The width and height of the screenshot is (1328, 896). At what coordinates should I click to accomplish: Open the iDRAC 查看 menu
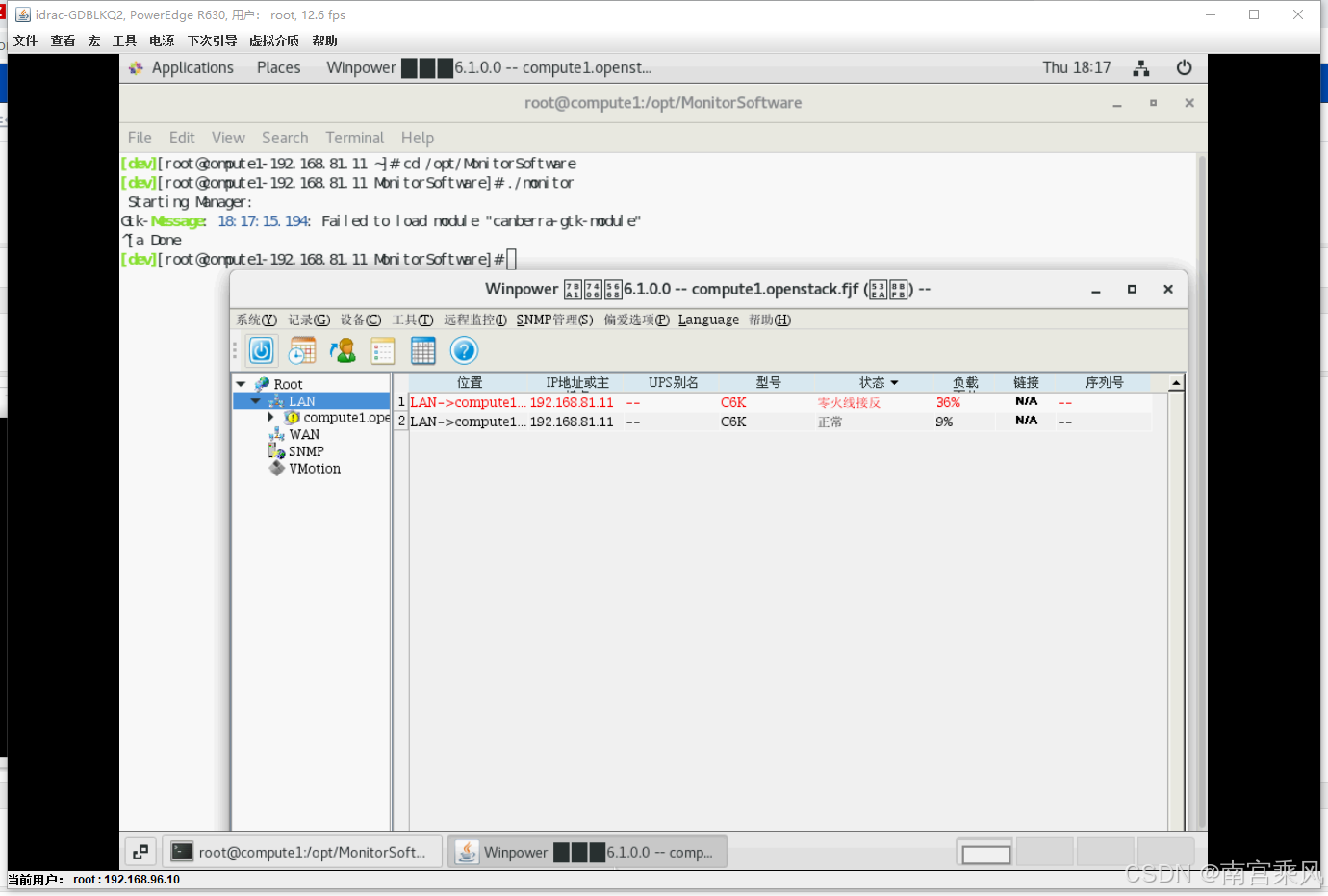point(64,40)
